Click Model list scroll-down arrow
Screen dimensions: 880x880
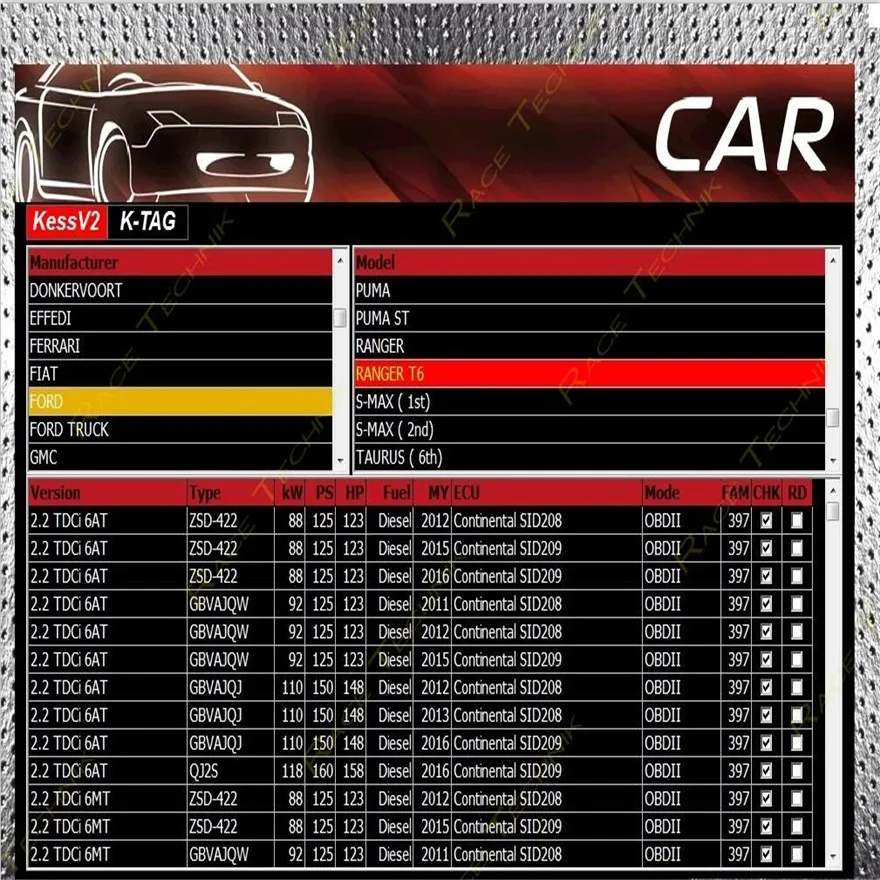click(x=833, y=461)
